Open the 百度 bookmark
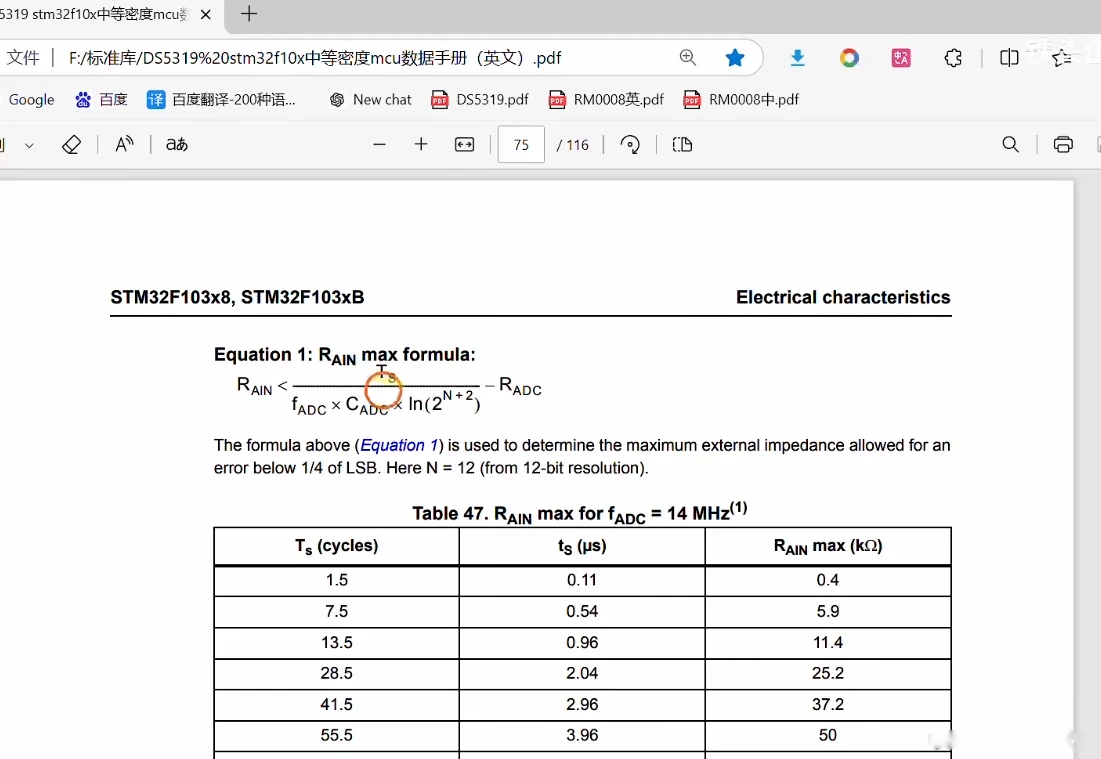The height and width of the screenshot is (759, 1101). 101,100
